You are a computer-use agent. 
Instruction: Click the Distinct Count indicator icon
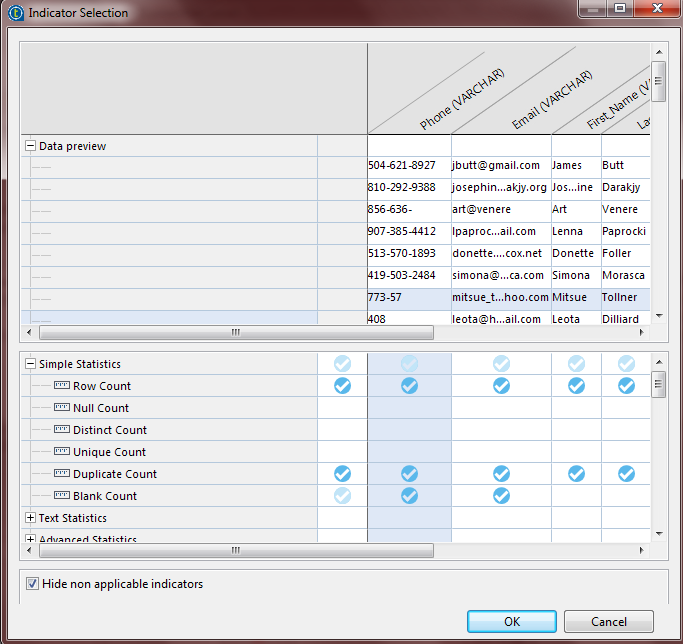click(x=62, y=430)
